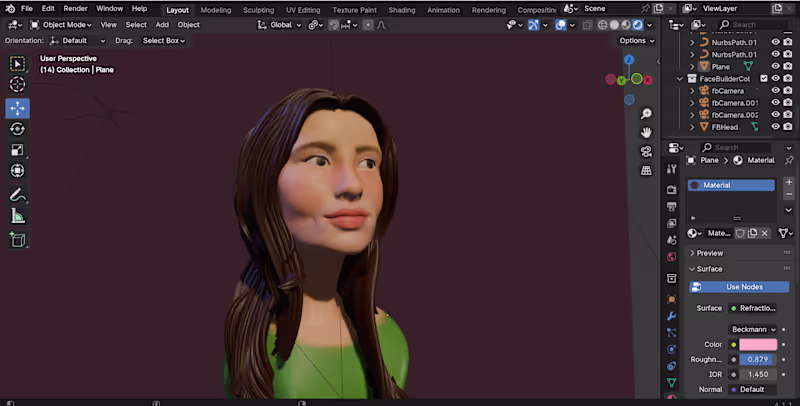Image resolution: width=800 pixels, height=406 pixels.
Task: Open Orientation Default dropdown
Action: click(x=78, y=41)
